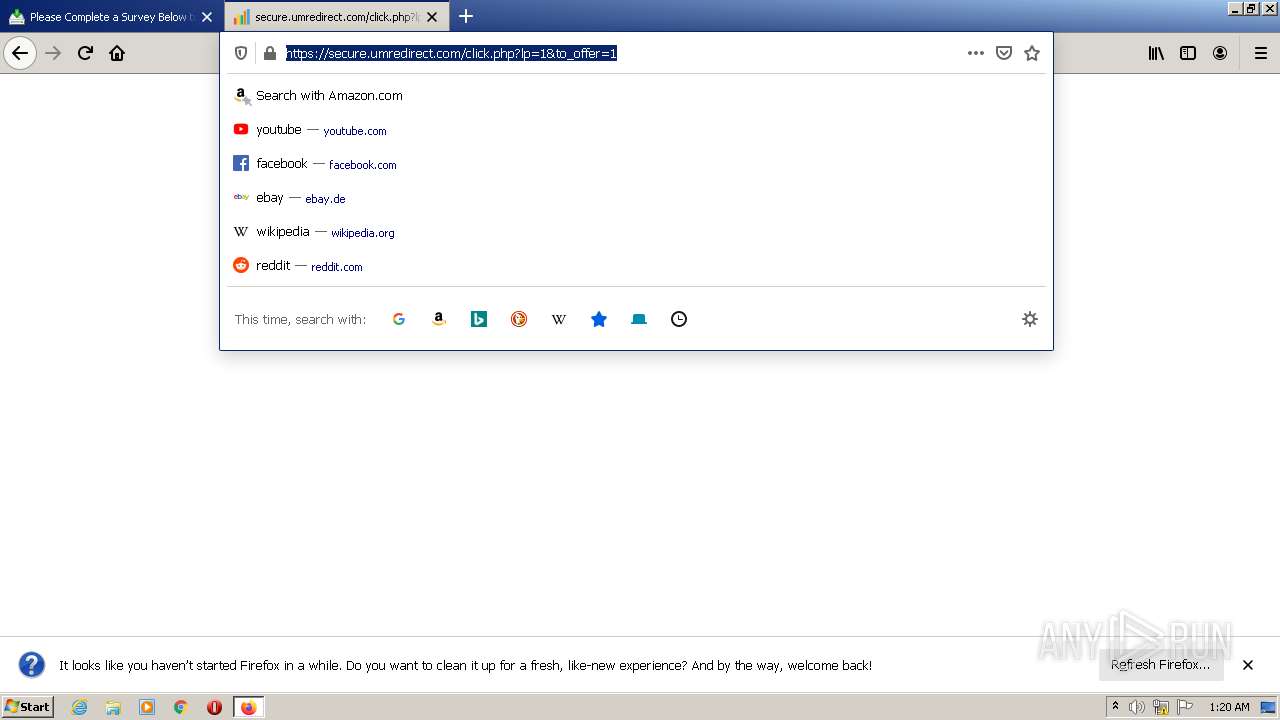Image resolution: width=1280 pixels, height=720 pixels.
Task: Search bookmarks with star icon
Action: tap(599, 319)
